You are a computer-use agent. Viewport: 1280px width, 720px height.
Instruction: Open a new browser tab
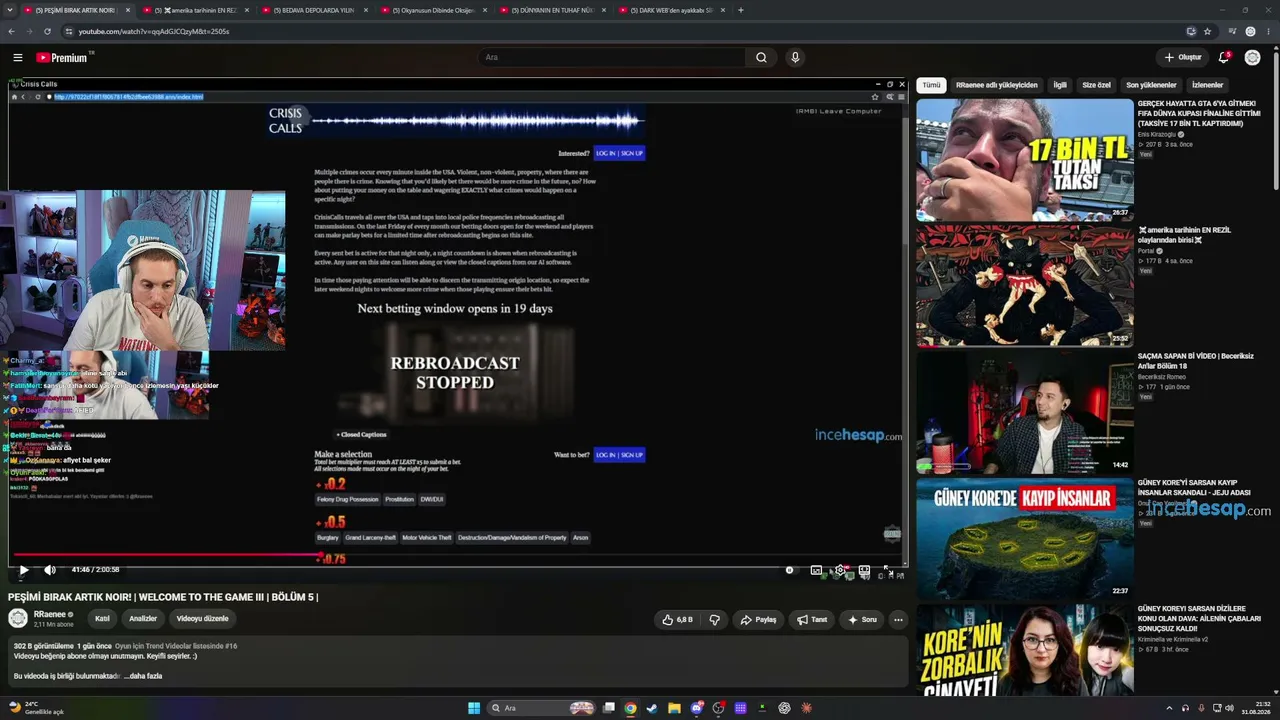pos(740,10)
